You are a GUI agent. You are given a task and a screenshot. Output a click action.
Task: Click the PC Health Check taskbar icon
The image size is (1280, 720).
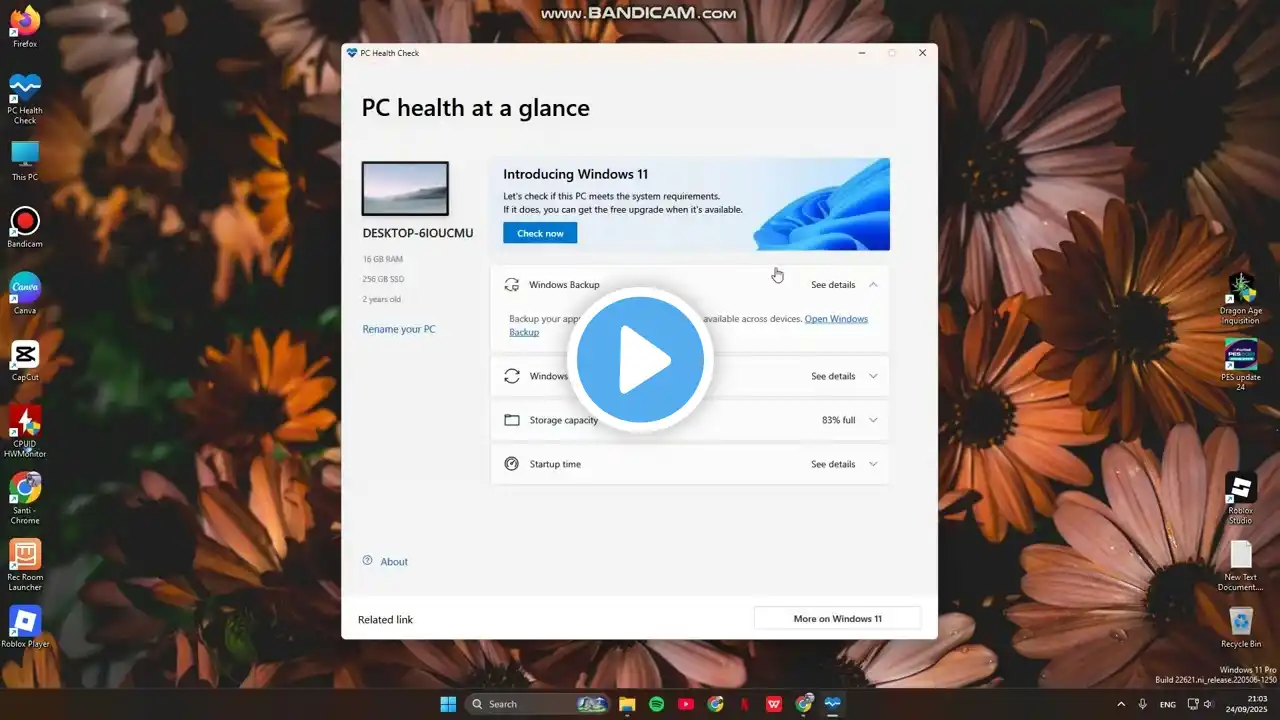click(x=832, y=704)
